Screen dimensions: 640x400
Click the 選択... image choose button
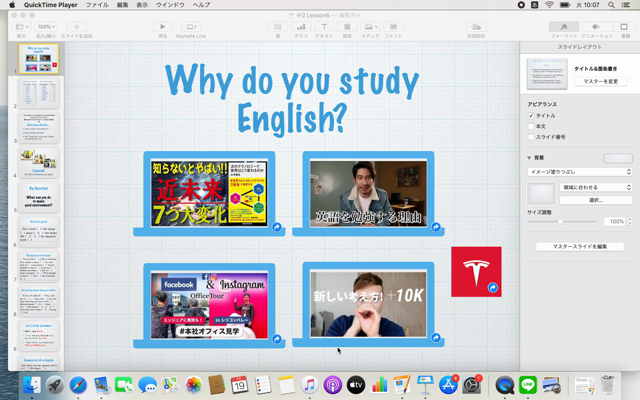596,200
